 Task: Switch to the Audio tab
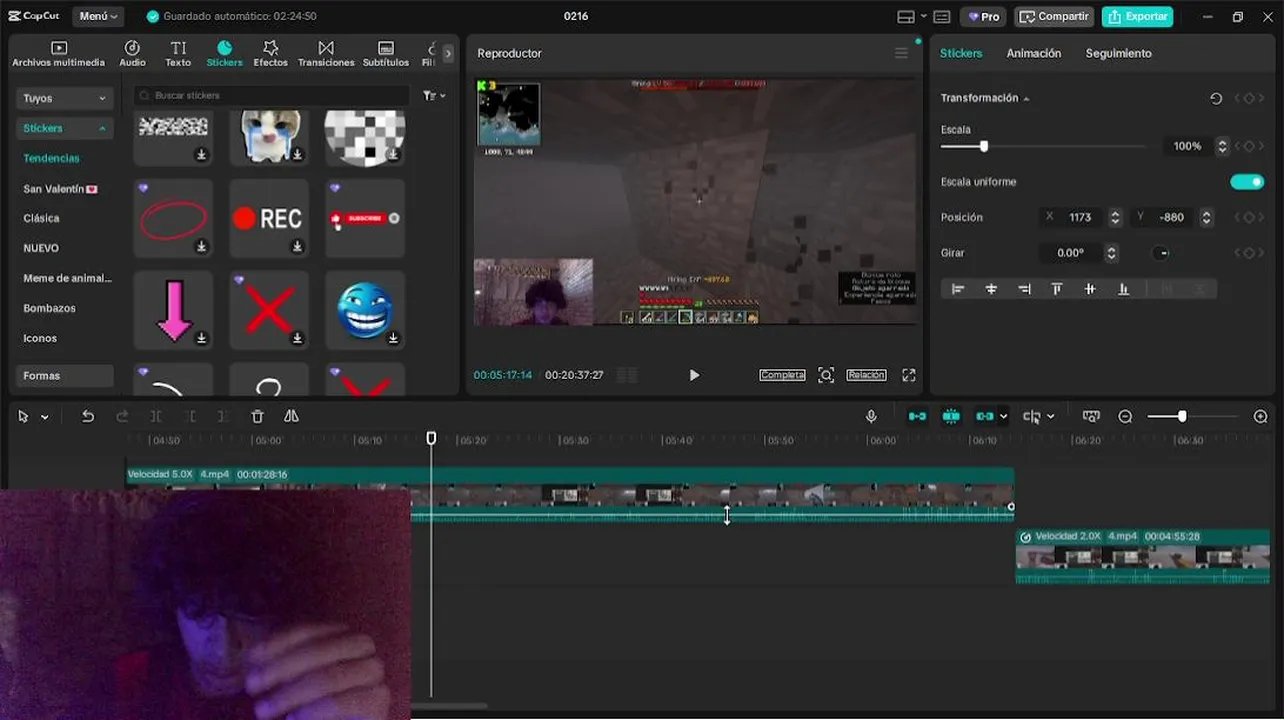click(132, 54)
